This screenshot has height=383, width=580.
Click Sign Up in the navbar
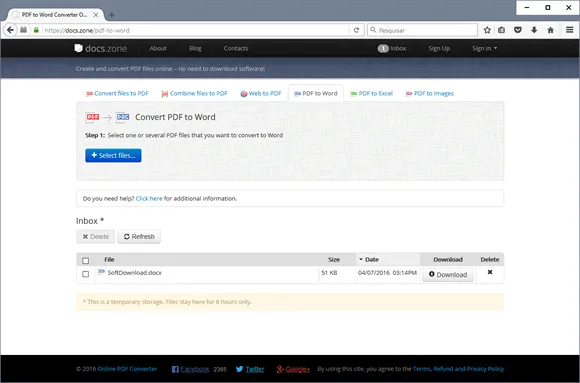pos(439,48)
